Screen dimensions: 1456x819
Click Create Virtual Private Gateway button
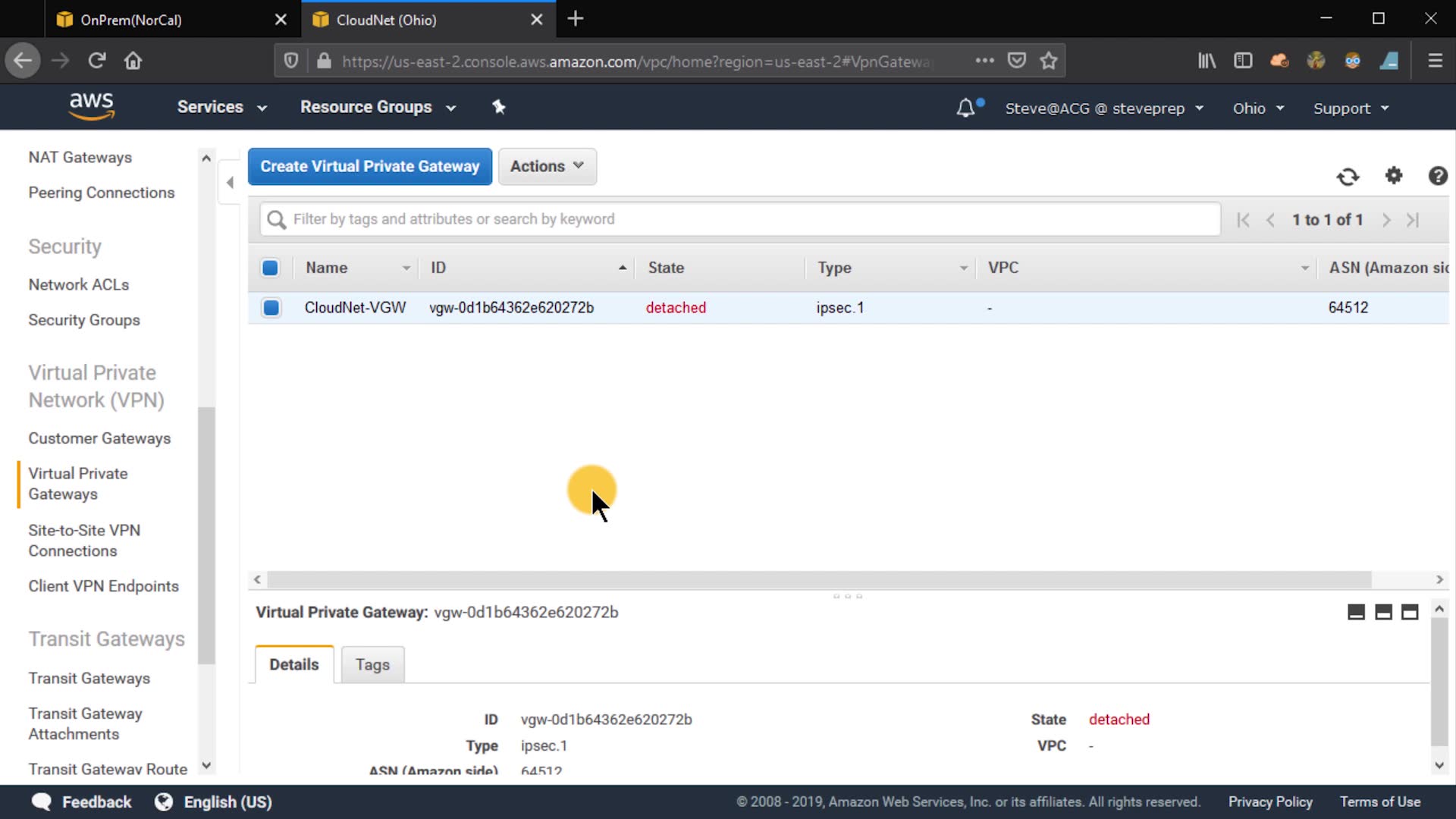click(x=369, y=166)
